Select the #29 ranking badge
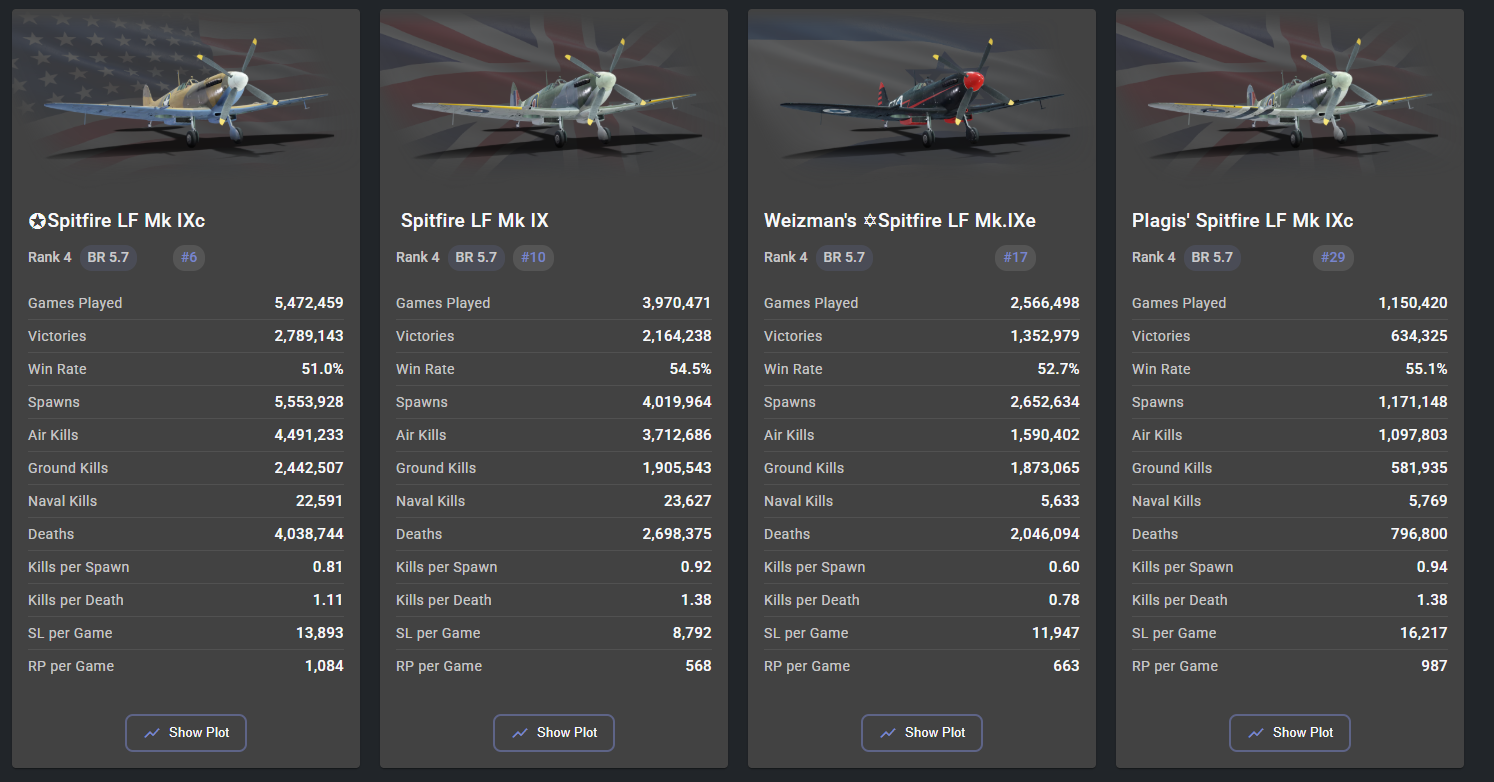The height and width of the screenshot is (782, 1494). [1333, 257]
